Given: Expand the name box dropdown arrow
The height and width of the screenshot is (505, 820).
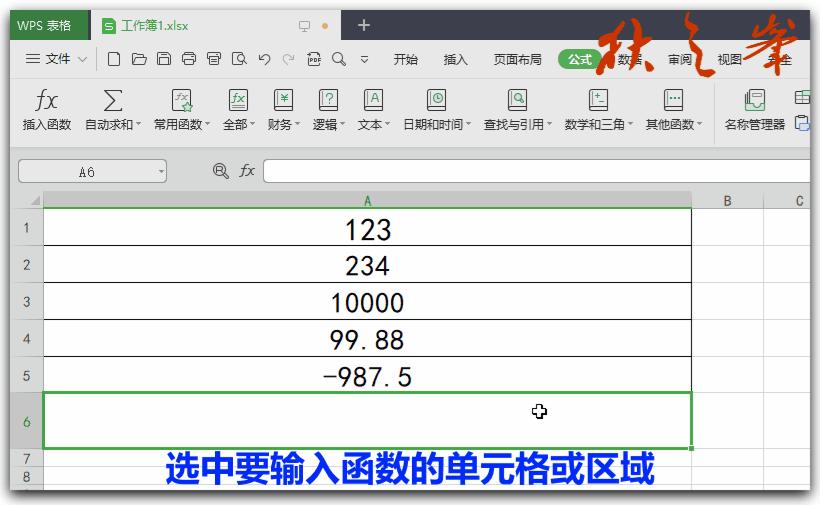Looking at the screenshot, I should pyautogui.click(x=161, y=171).
